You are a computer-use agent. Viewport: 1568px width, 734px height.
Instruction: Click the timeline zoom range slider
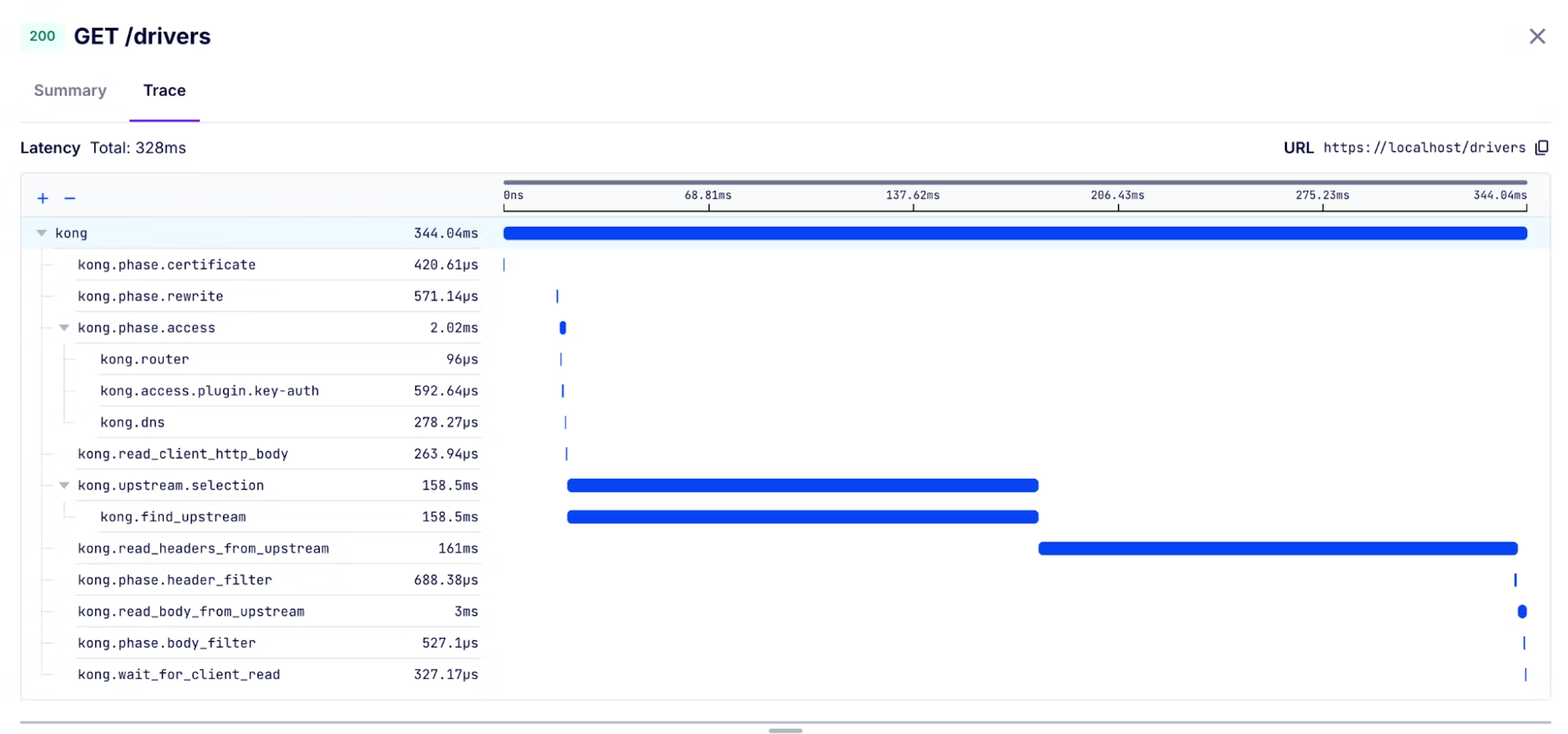tap(1015, 182)
